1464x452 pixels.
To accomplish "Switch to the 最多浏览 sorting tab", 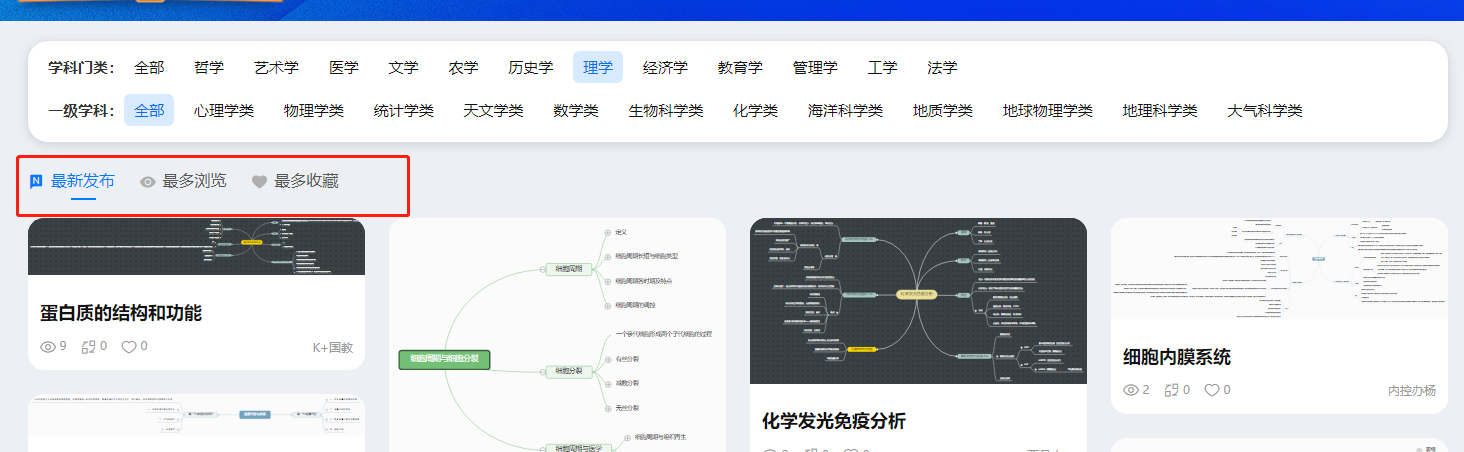I will 194,181.
